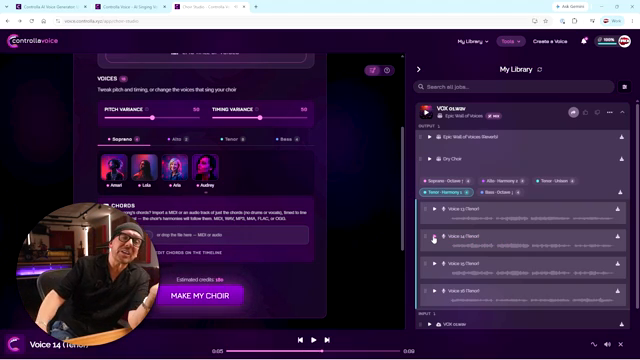Play the Voice 14 track in bottom player
The image size is (640, 360).
[x=313, y=340]
